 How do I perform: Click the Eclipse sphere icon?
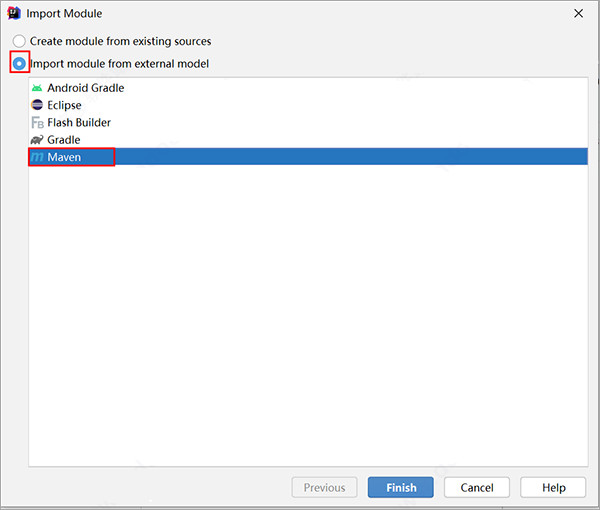point(37,105)
